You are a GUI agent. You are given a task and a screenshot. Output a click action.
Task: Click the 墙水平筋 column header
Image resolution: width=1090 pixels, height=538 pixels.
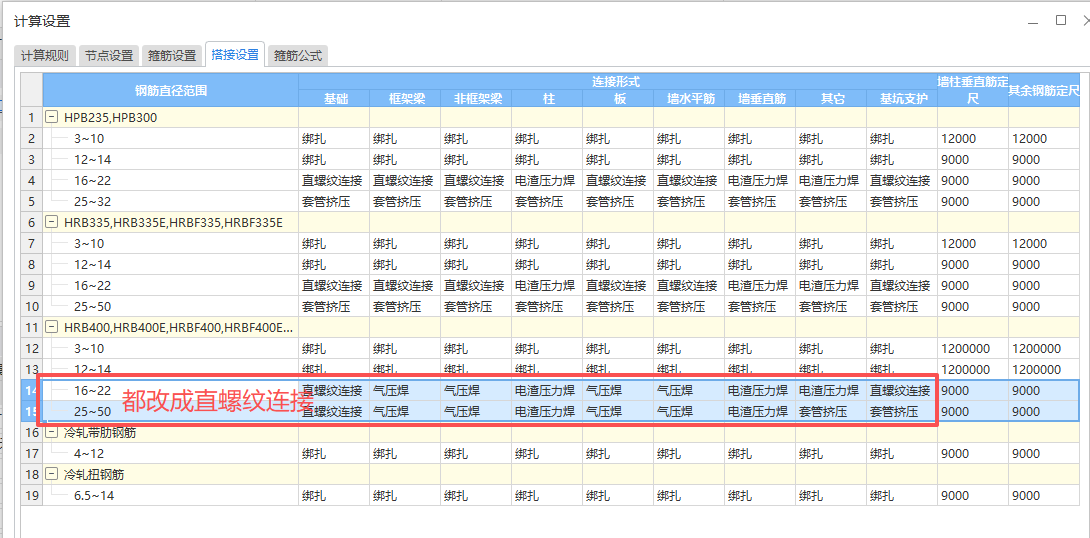[x=689, y=99]
